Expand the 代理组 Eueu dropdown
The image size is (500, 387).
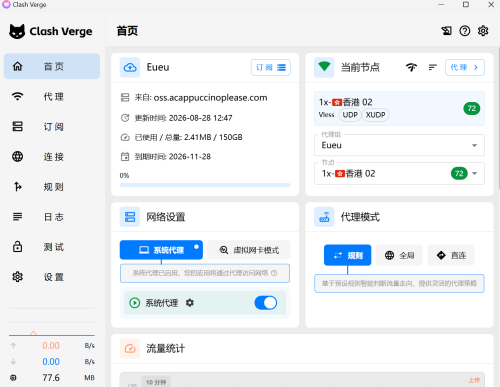pos(399,145)
